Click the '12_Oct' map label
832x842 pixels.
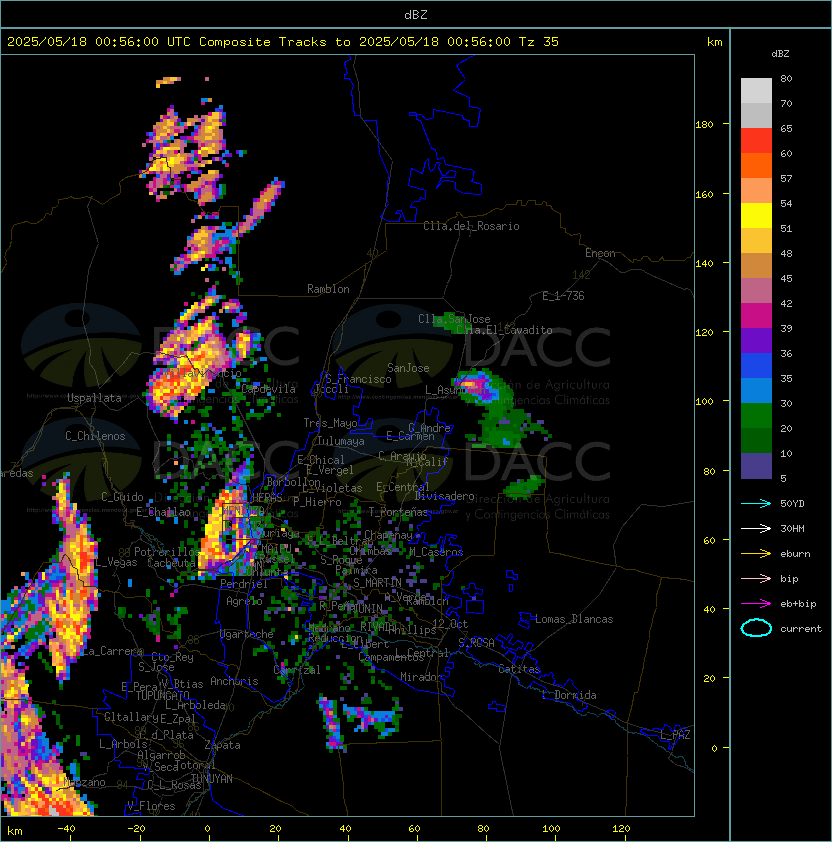pyautogui.click(x=450, y=624)
